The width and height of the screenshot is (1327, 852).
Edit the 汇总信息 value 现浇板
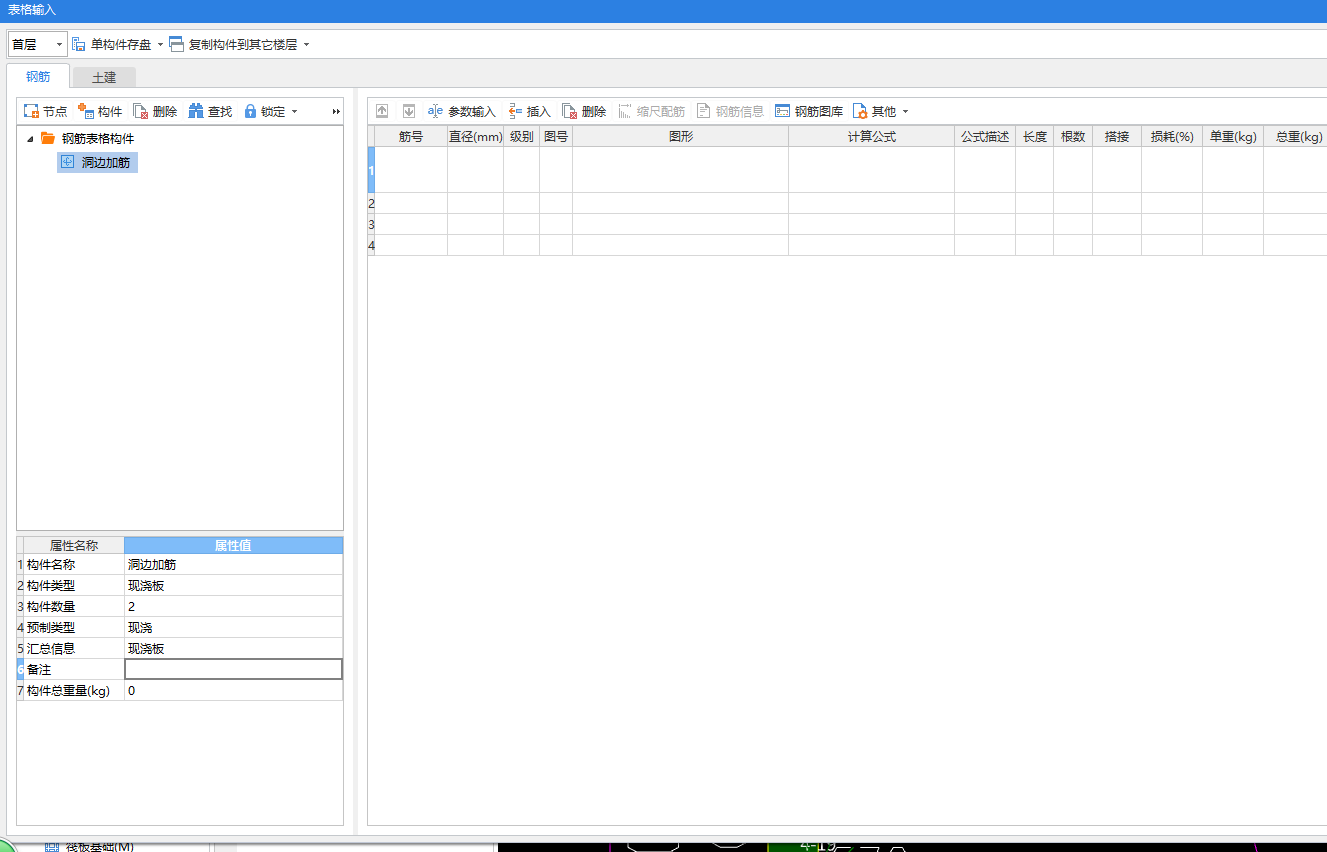(233, 649)
